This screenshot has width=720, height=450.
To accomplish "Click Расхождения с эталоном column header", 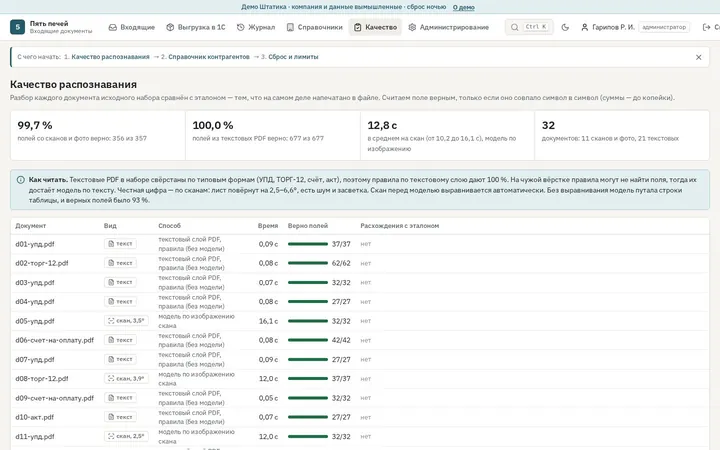I will [x=399, y=226].
